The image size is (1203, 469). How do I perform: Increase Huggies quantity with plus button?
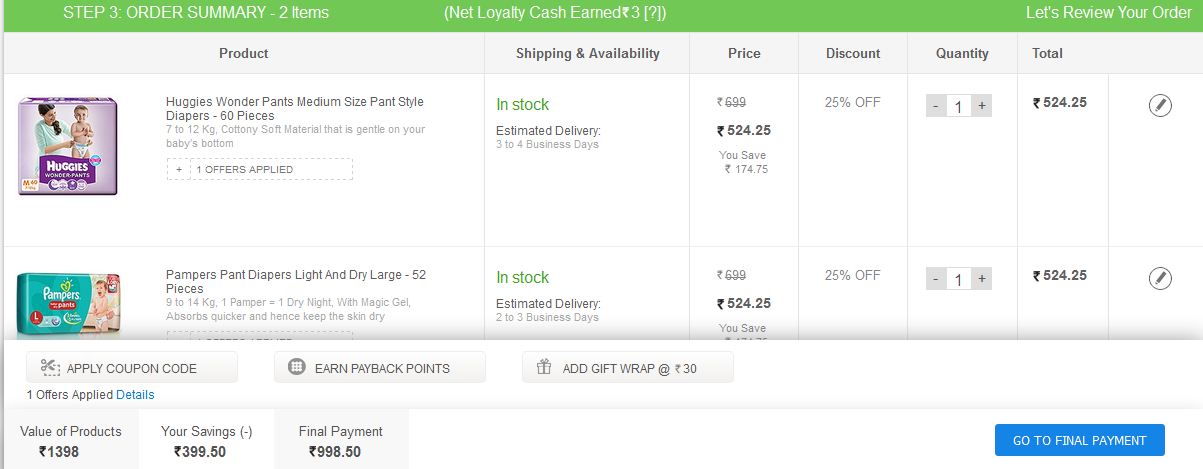[x=982, y=106]
